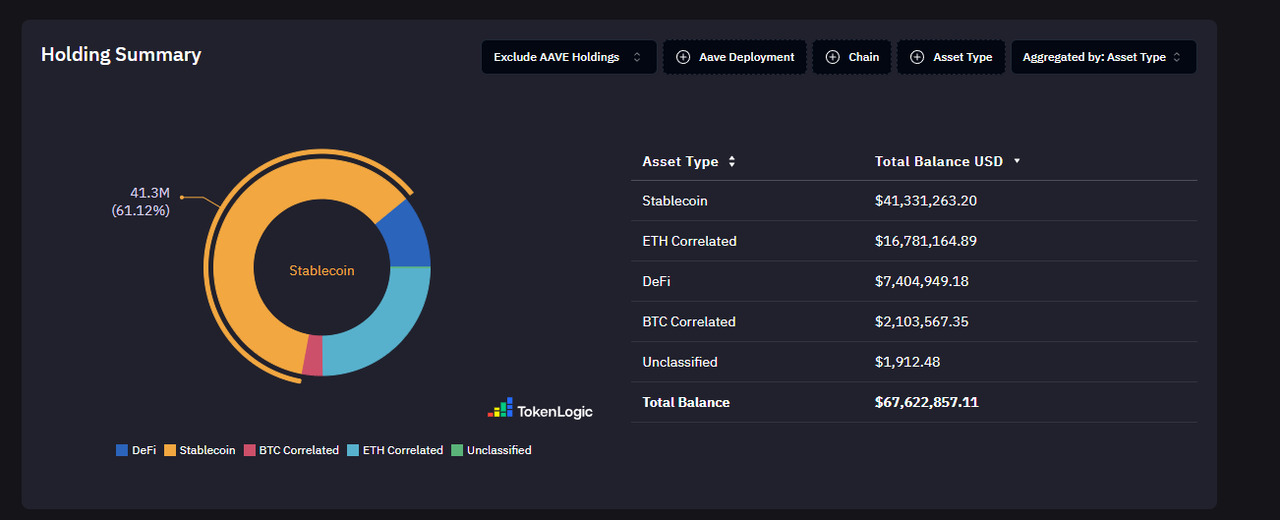The width and height of the screenshot is (1280, 520).
Task: Toggle the Unclassified legend entry
Action: click(x=491, y=450)
